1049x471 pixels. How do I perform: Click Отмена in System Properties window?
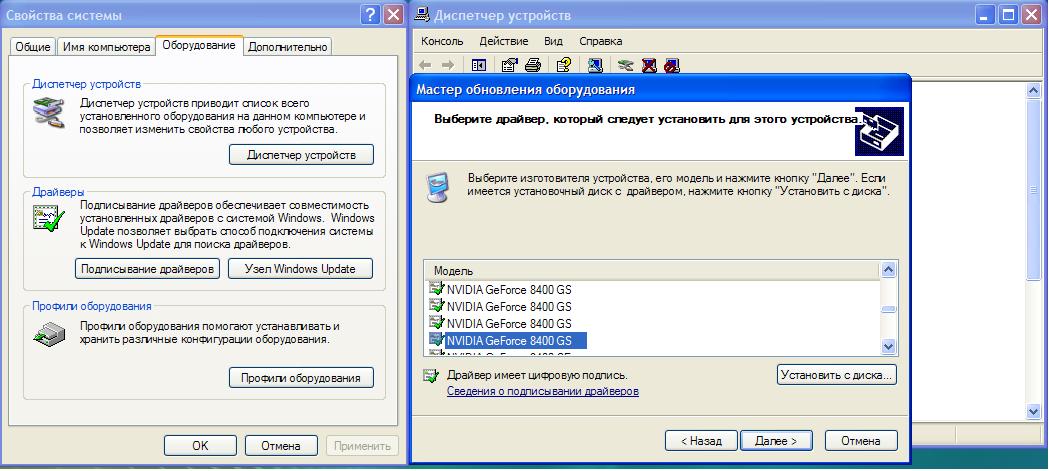coord(280,446)
